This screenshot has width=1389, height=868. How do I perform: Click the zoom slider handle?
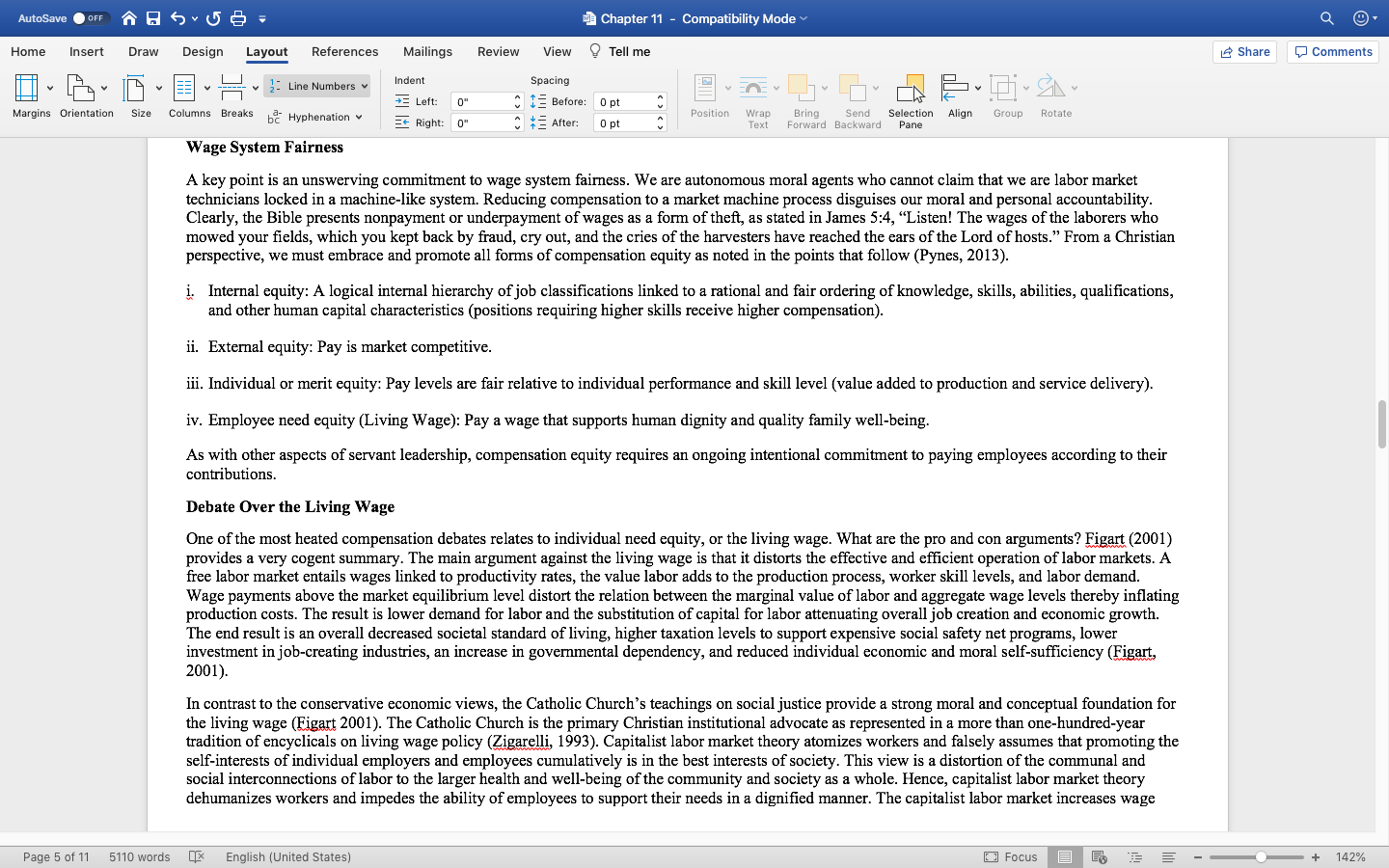(1261, 856)
